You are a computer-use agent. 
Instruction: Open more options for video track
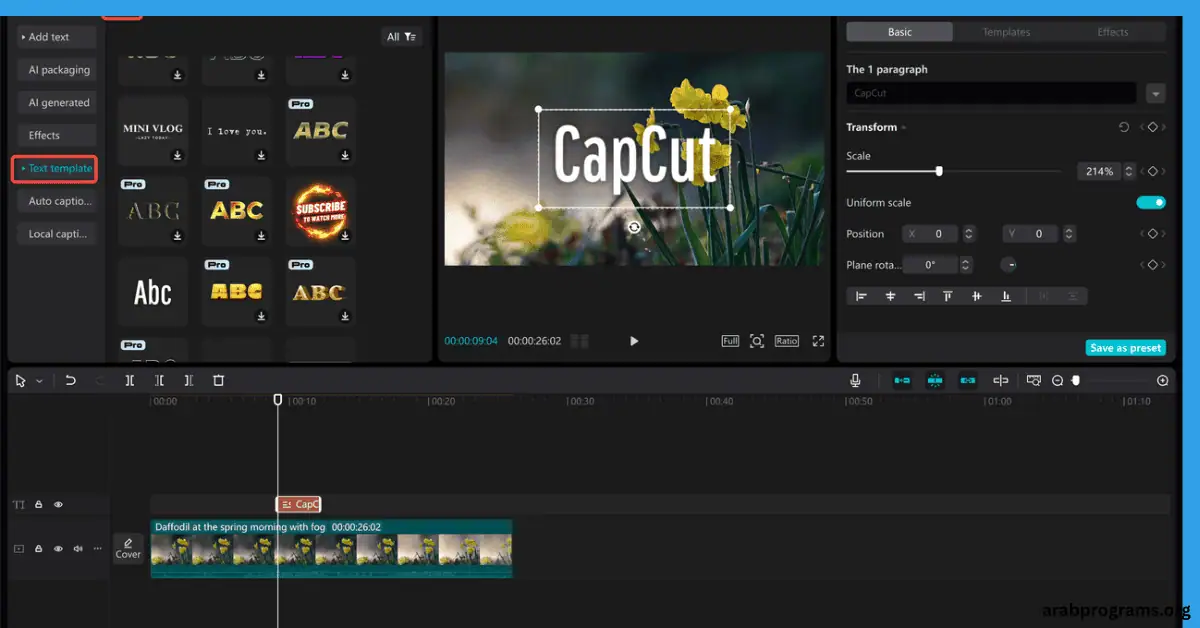click(98, 549)
